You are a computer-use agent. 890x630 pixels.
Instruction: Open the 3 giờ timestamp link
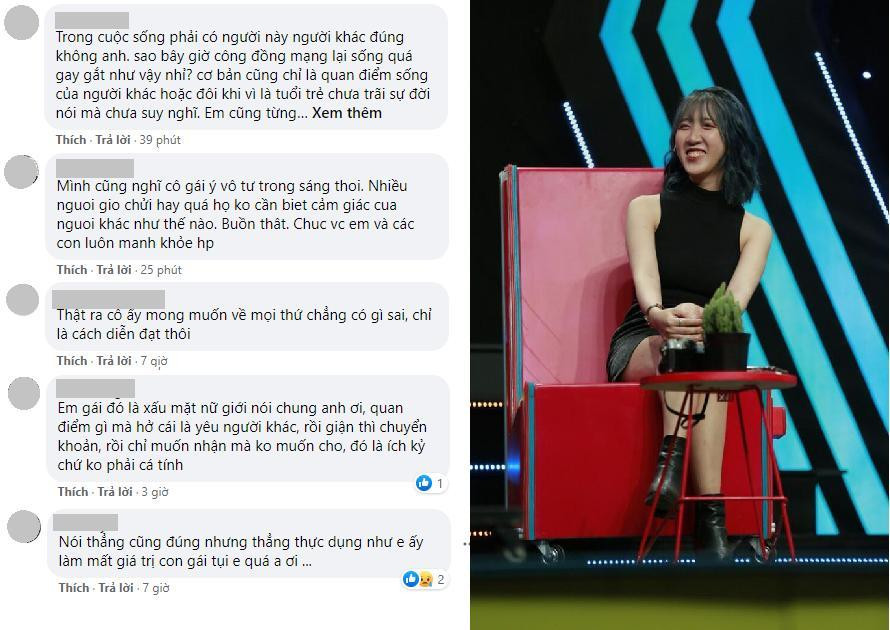(x=155, y=492)
